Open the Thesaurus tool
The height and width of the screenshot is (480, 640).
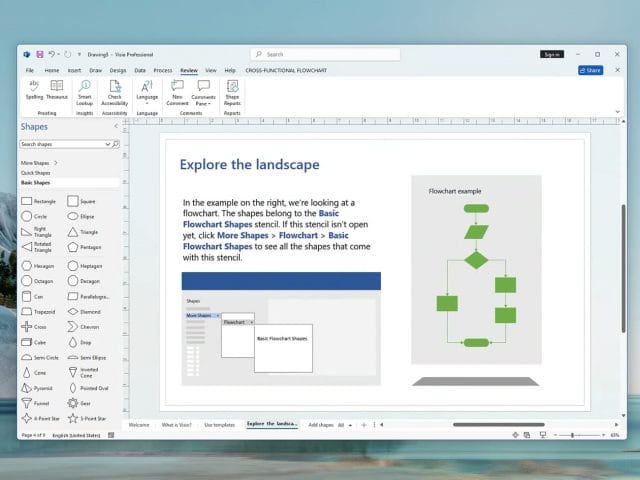pos(57,91)
